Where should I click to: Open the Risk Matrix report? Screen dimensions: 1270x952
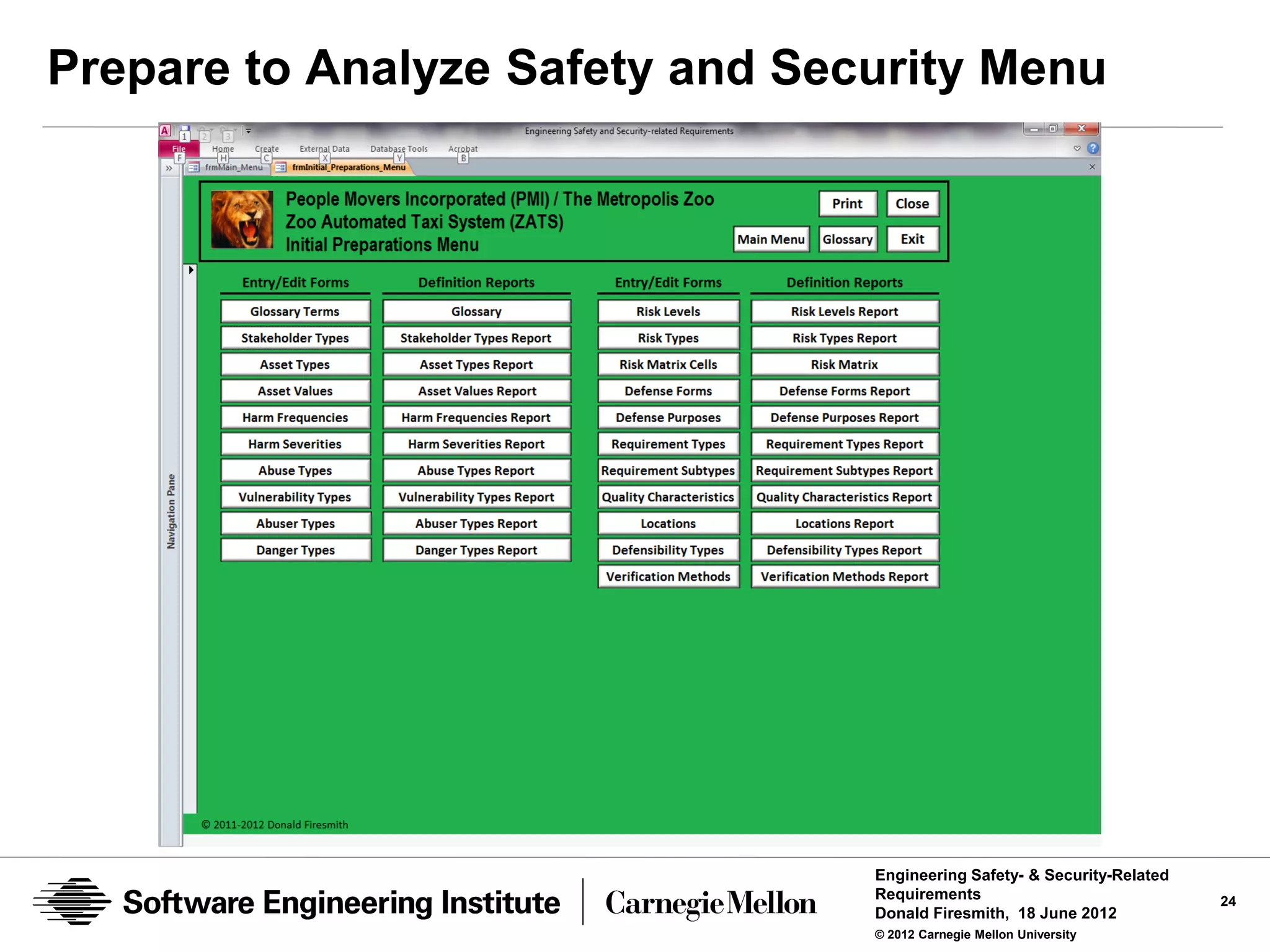click(x=845, y=365)
